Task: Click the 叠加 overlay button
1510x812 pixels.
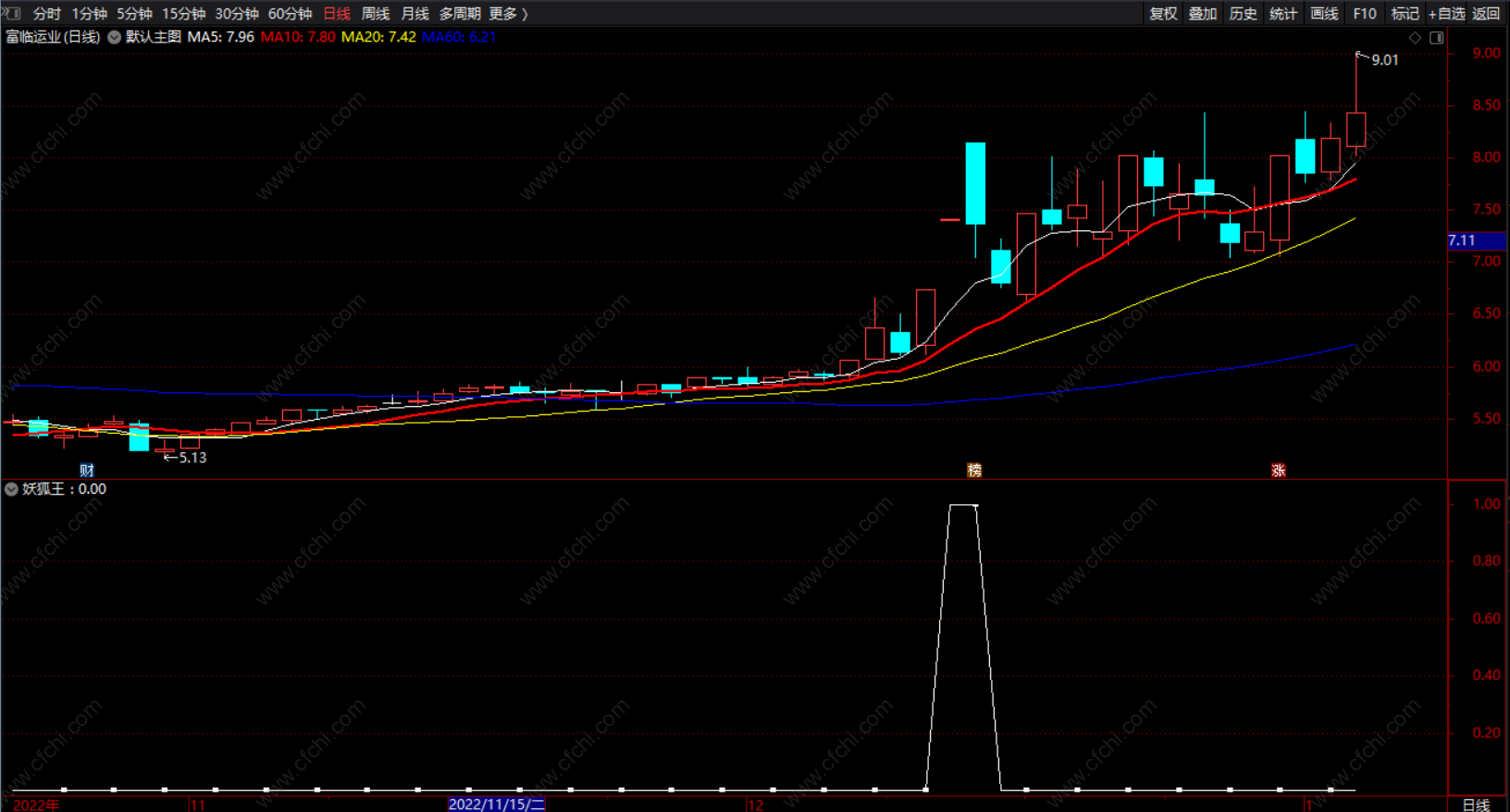Action: coord(1203,14)
